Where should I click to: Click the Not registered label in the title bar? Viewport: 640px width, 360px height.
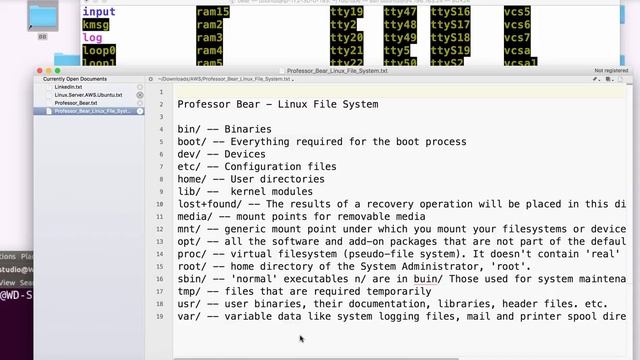click(x=611, y=71)
